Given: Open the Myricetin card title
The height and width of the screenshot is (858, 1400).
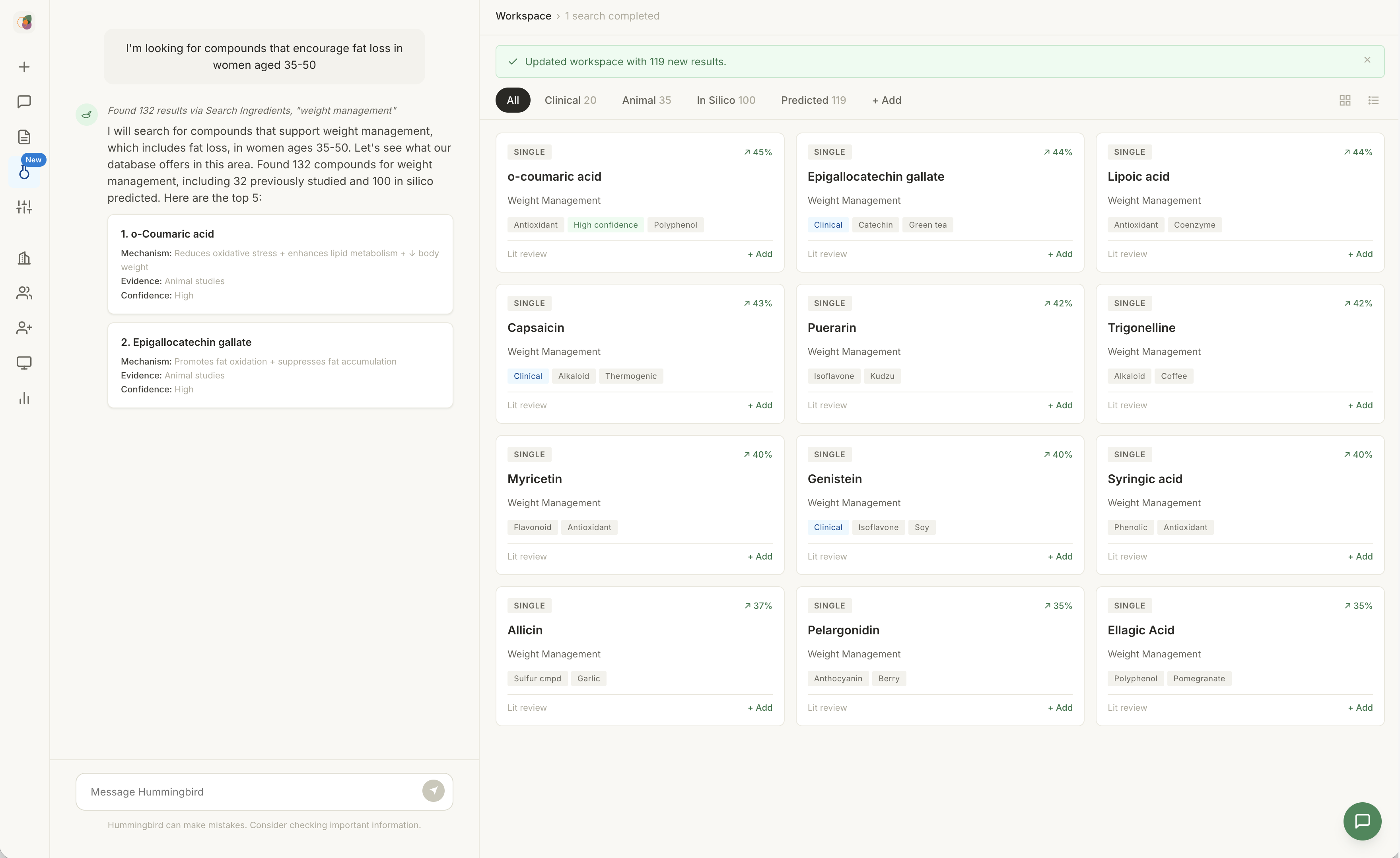Looking at the screenshot, I should coord(534,479).
